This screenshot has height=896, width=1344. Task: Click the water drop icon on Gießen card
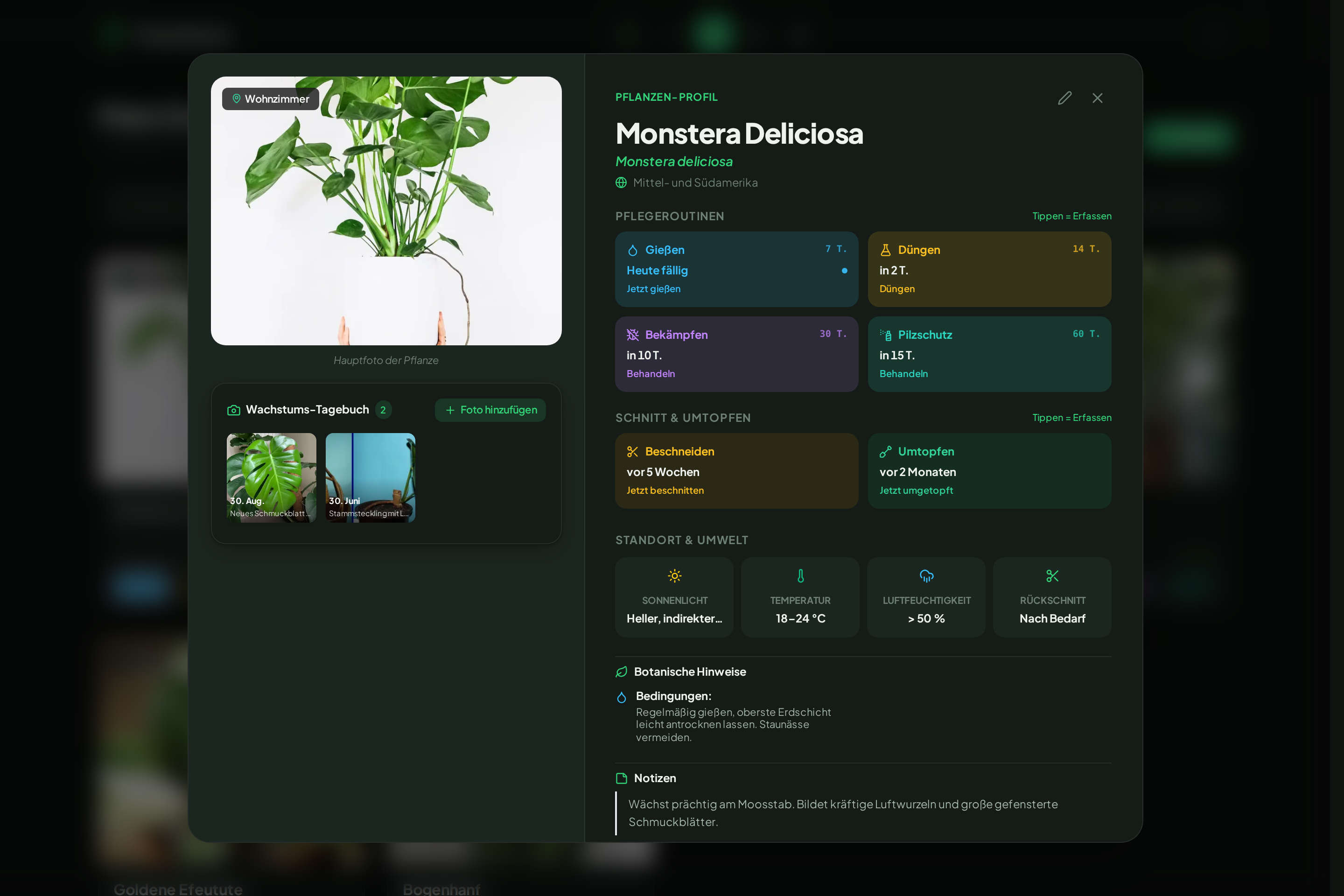[633, 250]
